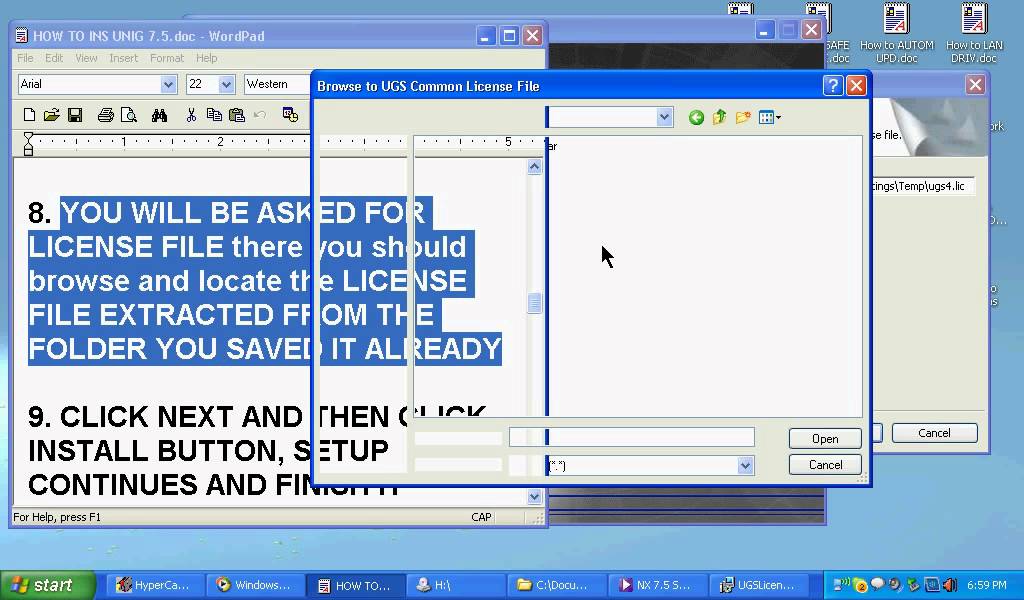The height and width of the screenshot is (600, 1024).
Task: Click the WordPad vertical scrollbar thumb
Action: 534,302
